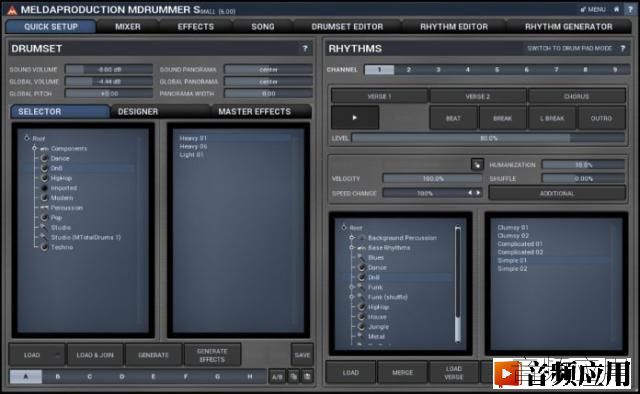Select rhythm channel 2
Image resolution: width=640 pixels, height=394 pixels.
pyautogui.click(x=409, y=70)
